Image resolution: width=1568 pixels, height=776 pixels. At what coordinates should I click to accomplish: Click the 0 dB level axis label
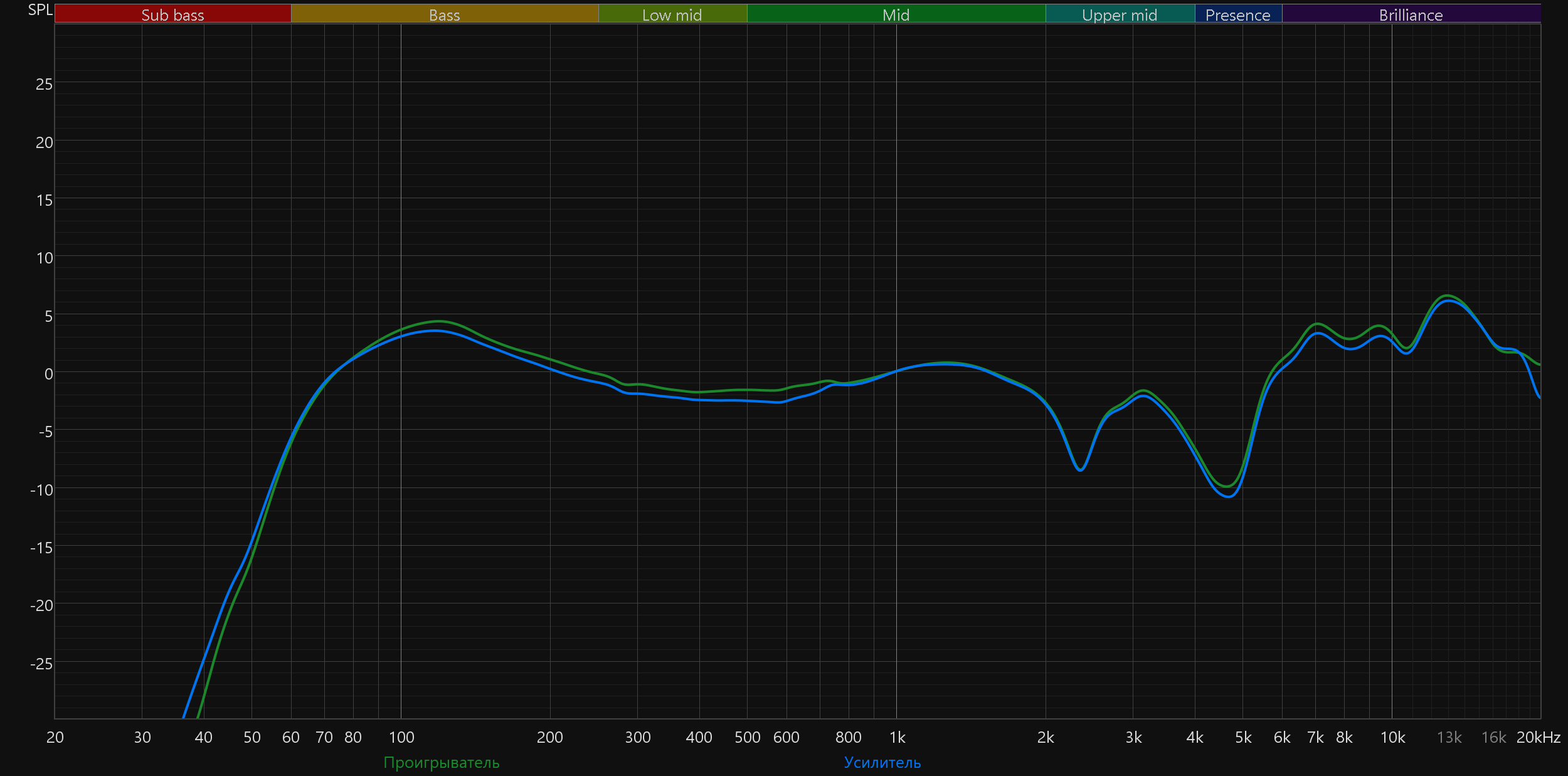click(x=48, y=374)
